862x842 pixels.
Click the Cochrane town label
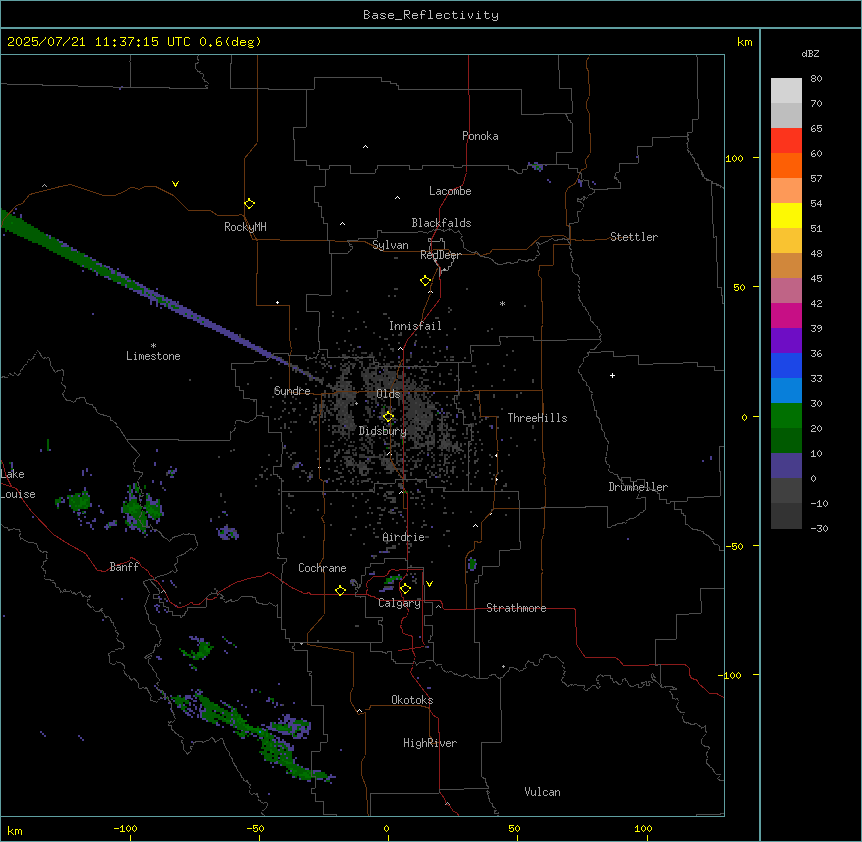coord(322,568)
